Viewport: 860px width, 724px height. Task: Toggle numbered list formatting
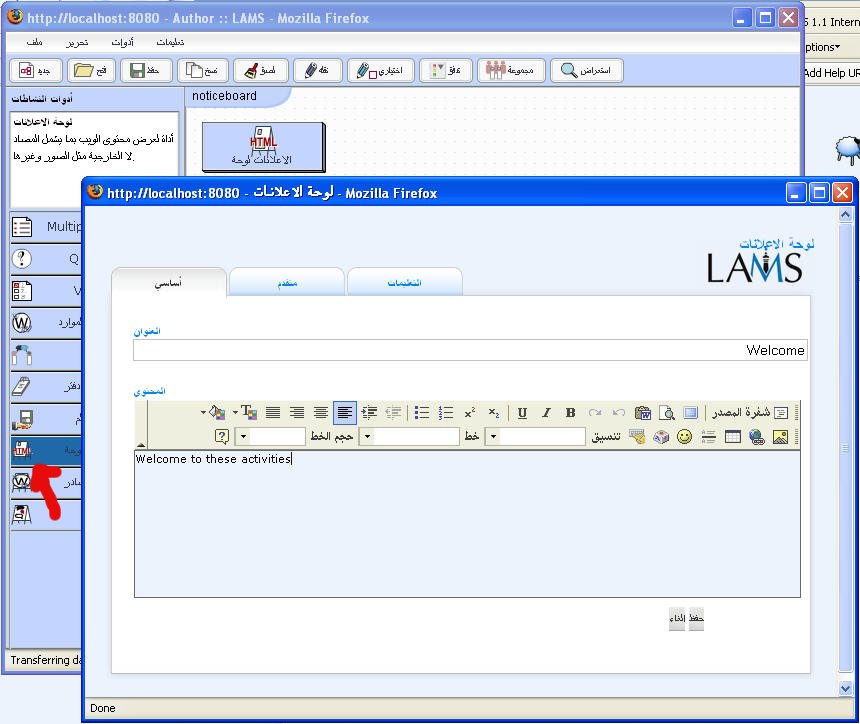(446, 413)
